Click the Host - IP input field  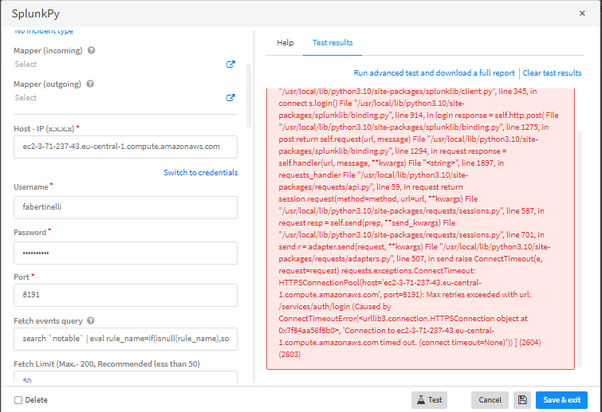[x=125, y=148]
